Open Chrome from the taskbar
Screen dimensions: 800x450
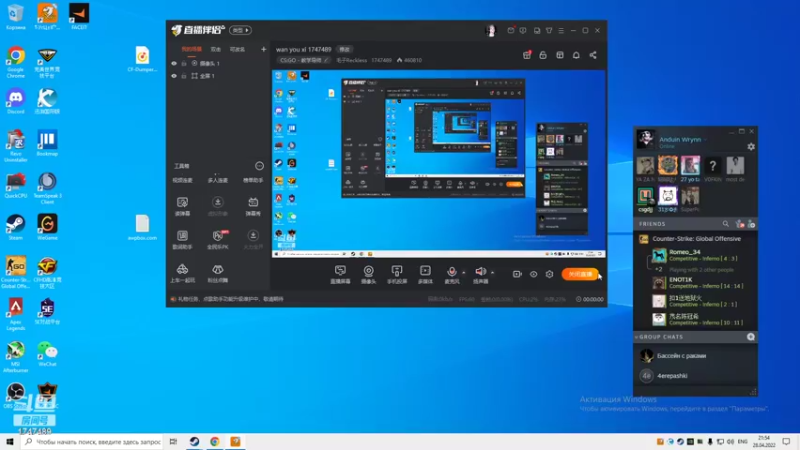pos(215,442)
